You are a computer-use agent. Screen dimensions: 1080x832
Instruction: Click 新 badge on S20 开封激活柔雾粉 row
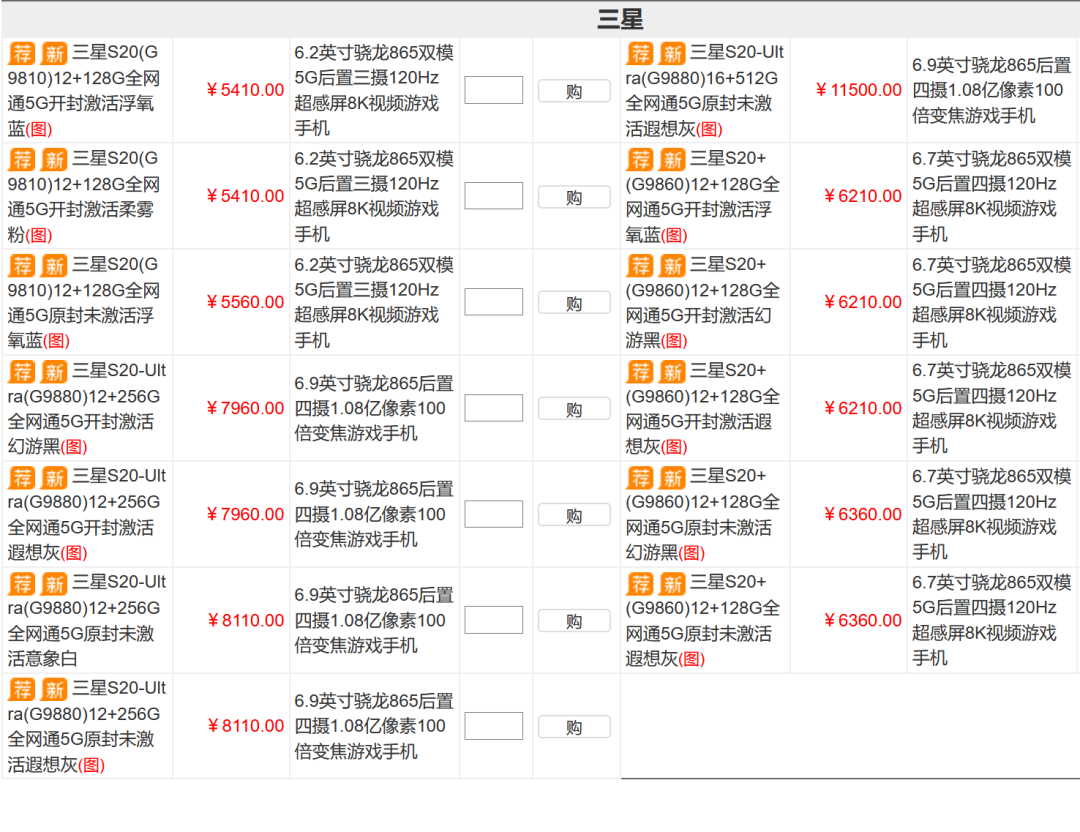[x=54, y=159]
